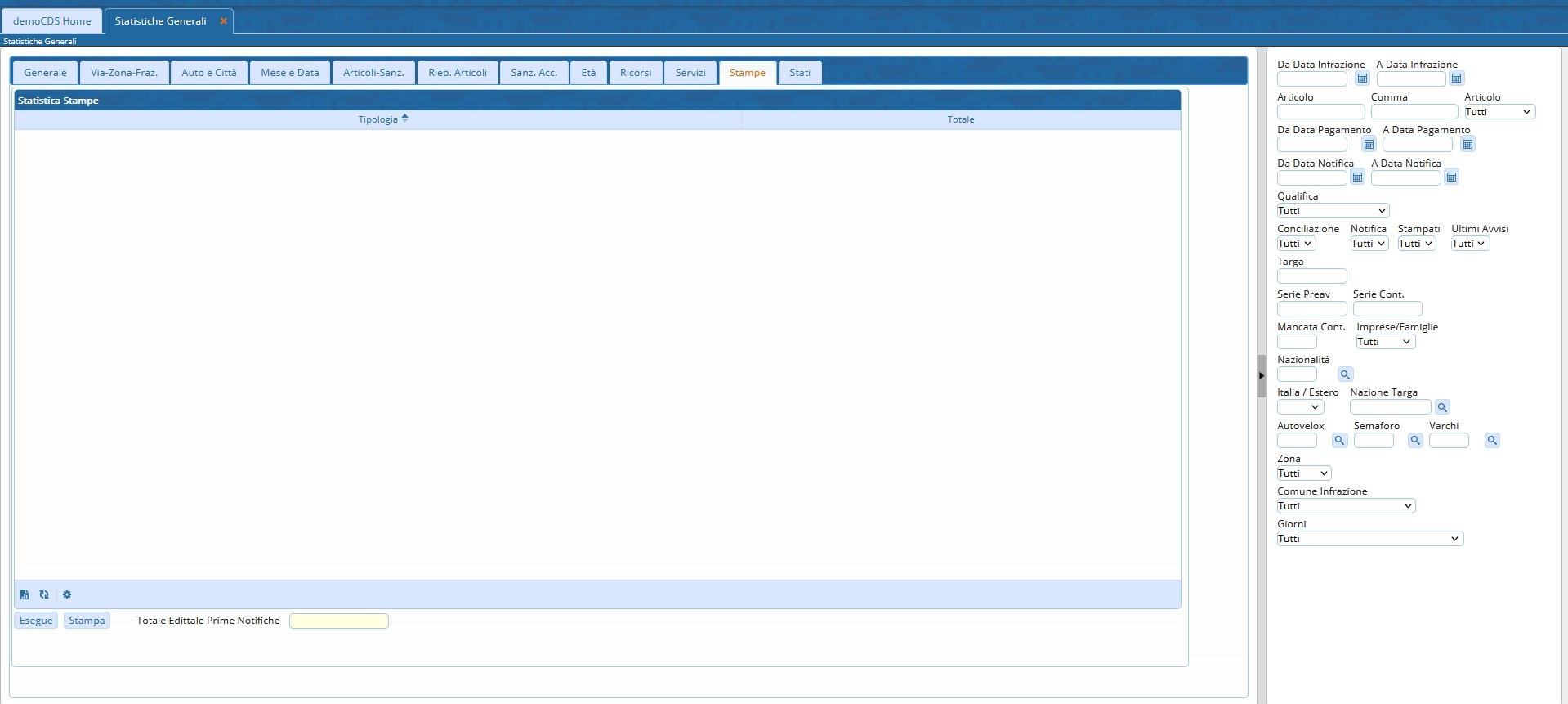Switch to the Generale tab

coord(46,73)
